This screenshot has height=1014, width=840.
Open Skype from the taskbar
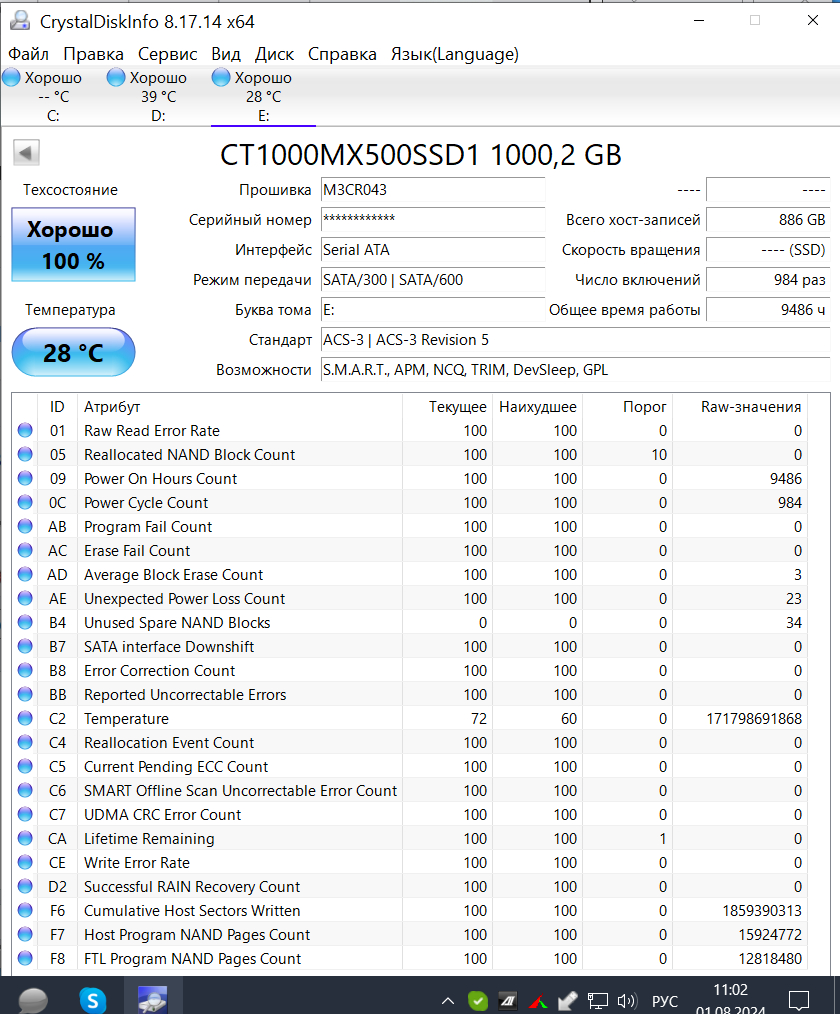pyautogui.click(x=93, y=1000)
